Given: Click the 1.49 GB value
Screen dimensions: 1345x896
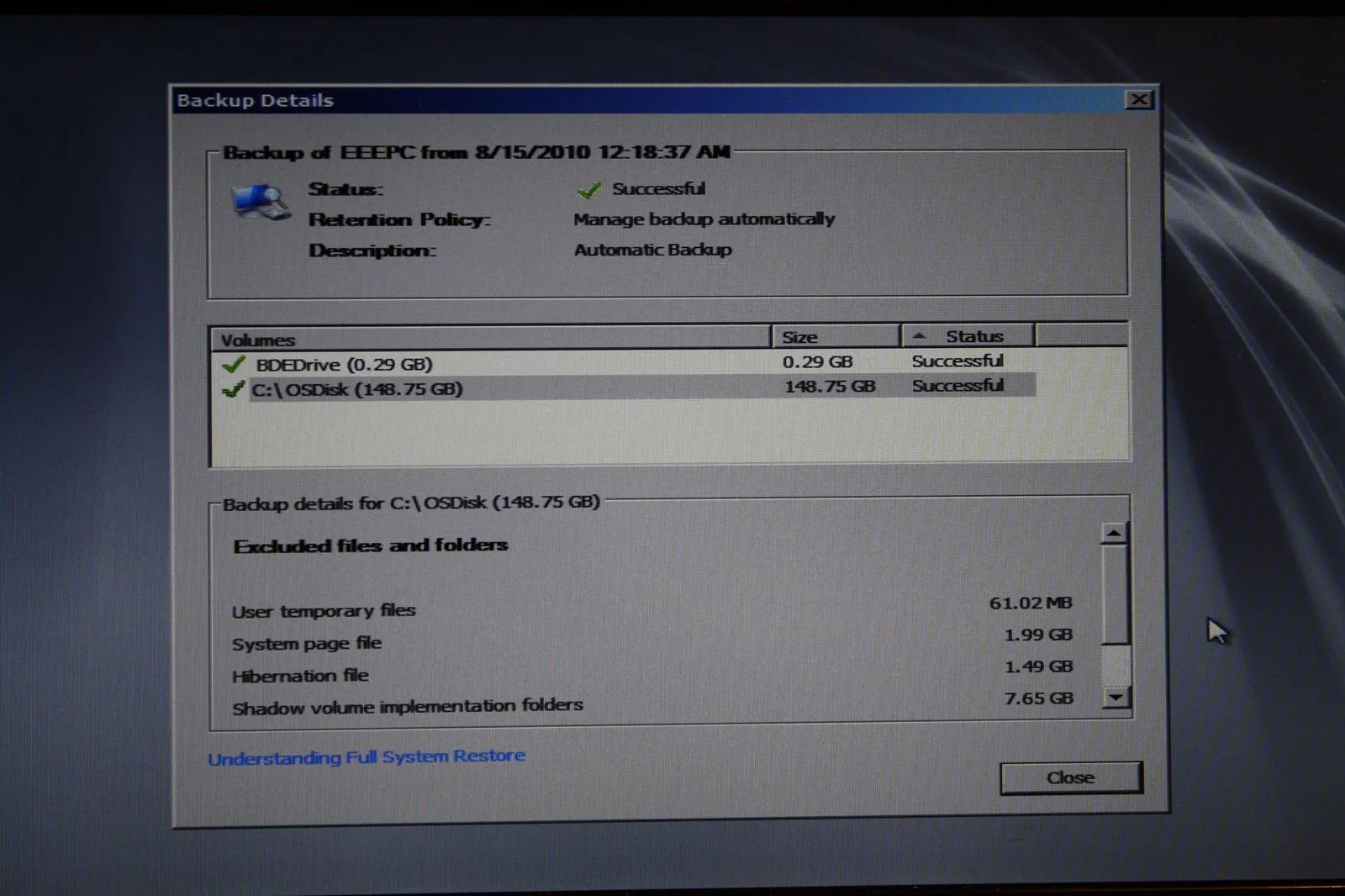Looking at the screenshot, I should (1039, 667).
